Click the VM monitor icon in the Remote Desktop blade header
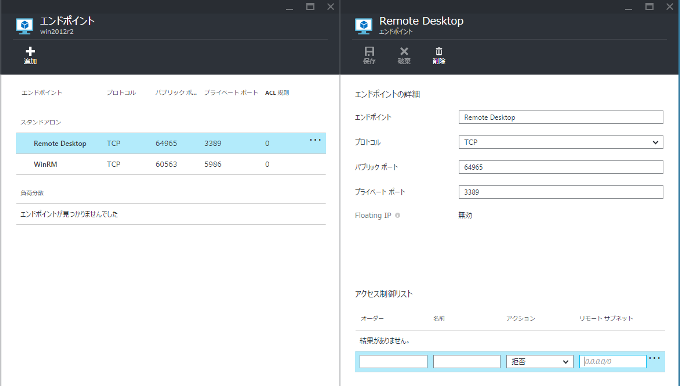The height and width of the screenshot is (386, 680). click(x=363, y=26)
